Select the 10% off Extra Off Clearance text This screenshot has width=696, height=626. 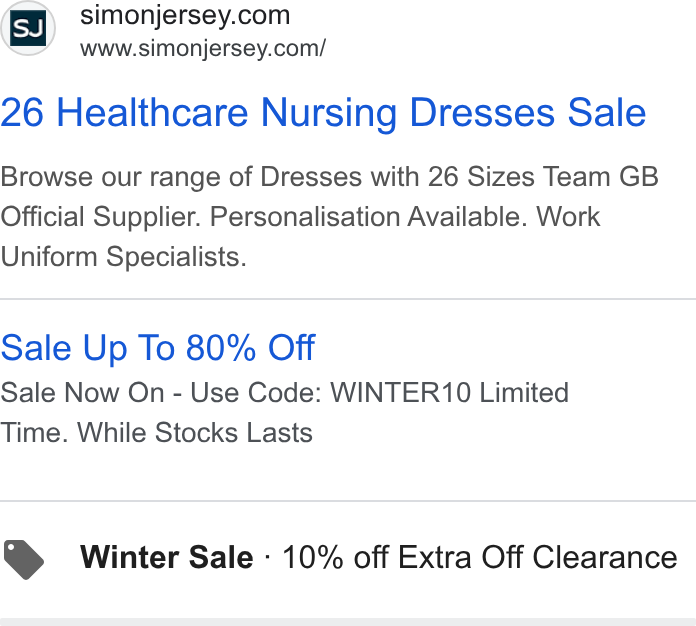pyautogui.click(x=480, y=557)
